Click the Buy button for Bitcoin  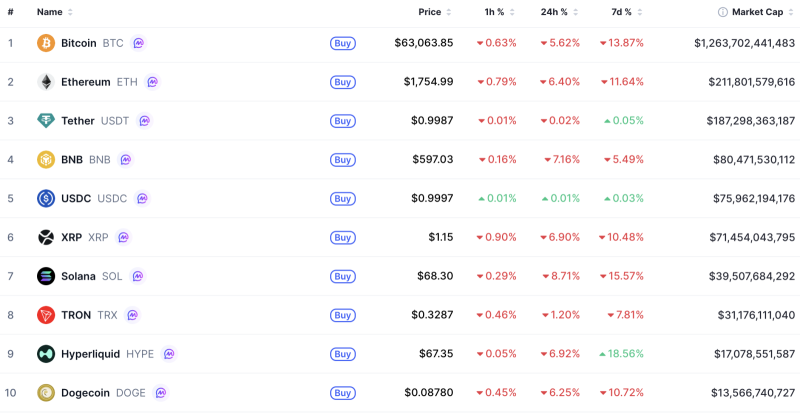(x=342, y=43)
